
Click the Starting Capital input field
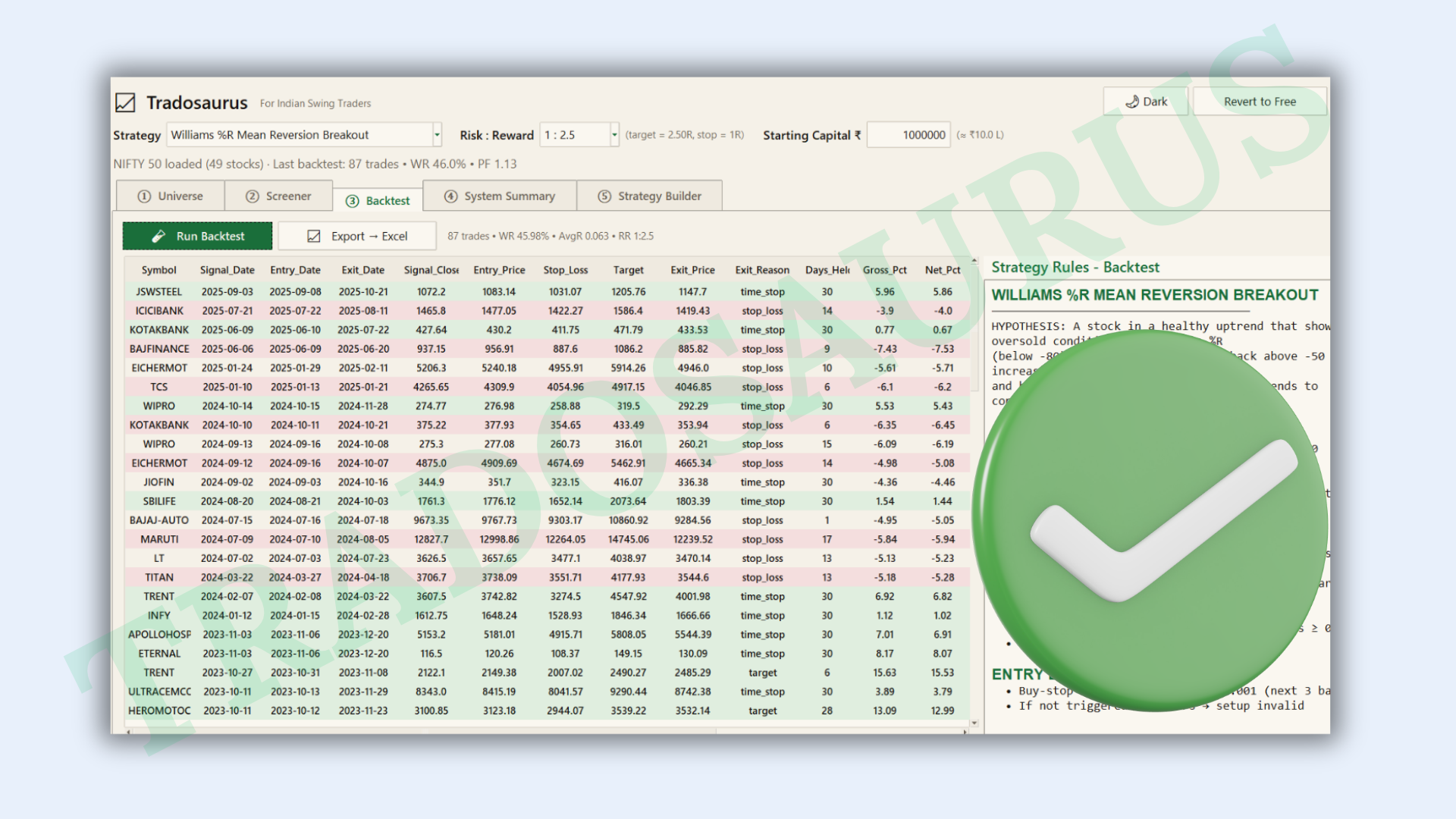908,135
